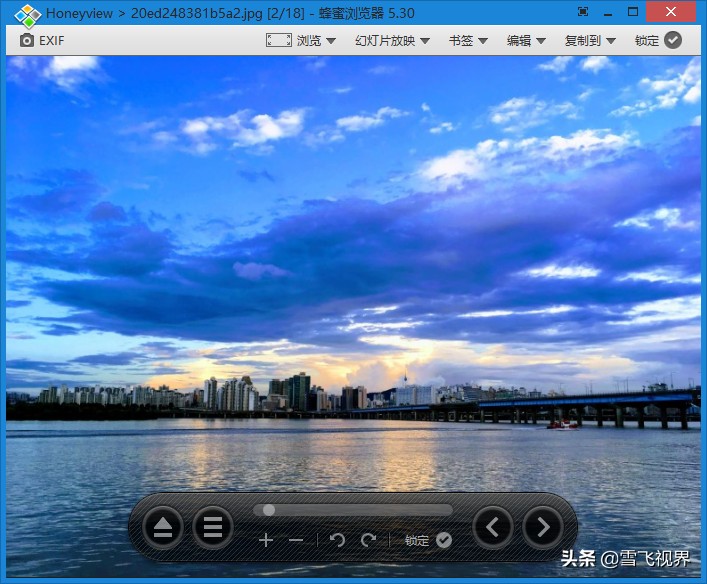The height and width of the screenshot is (584, 707).
Task: Expand the 复制到 copy-to dropdown
Action: click(589, 40)
